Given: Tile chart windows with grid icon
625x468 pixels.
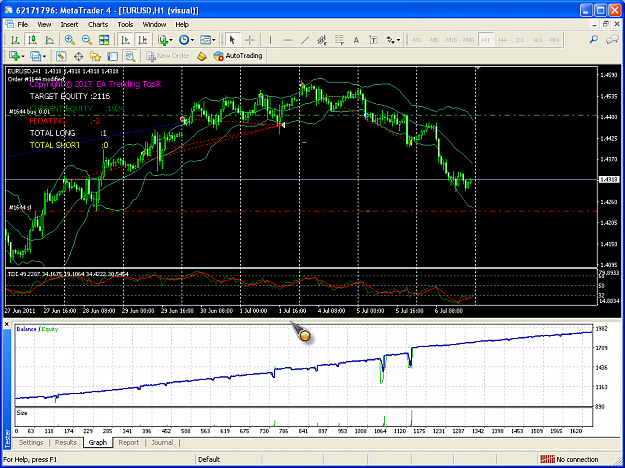Looking at the screenshot, I should [104, 40].
